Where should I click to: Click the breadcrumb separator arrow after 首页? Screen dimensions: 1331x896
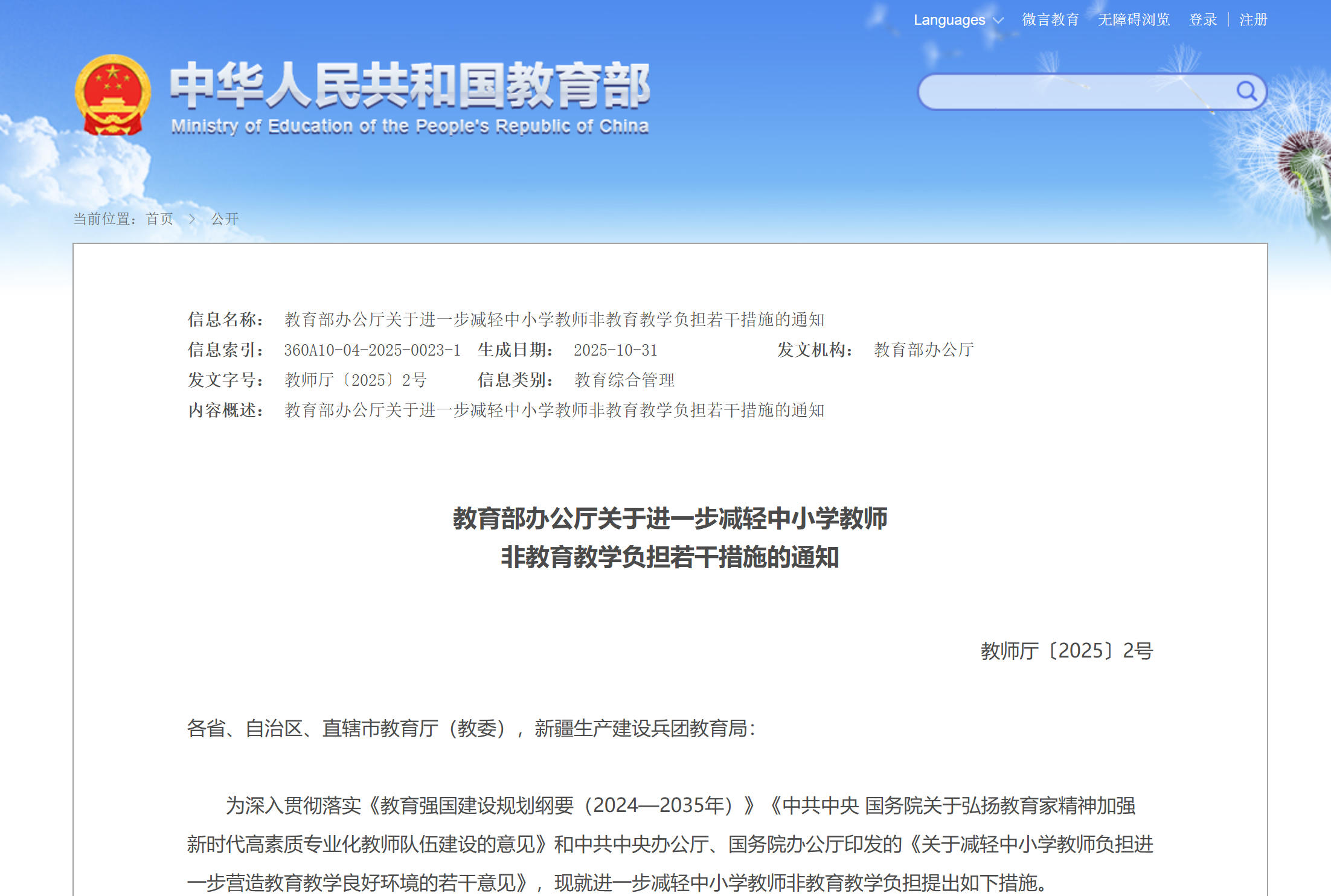tap(192, 219)
